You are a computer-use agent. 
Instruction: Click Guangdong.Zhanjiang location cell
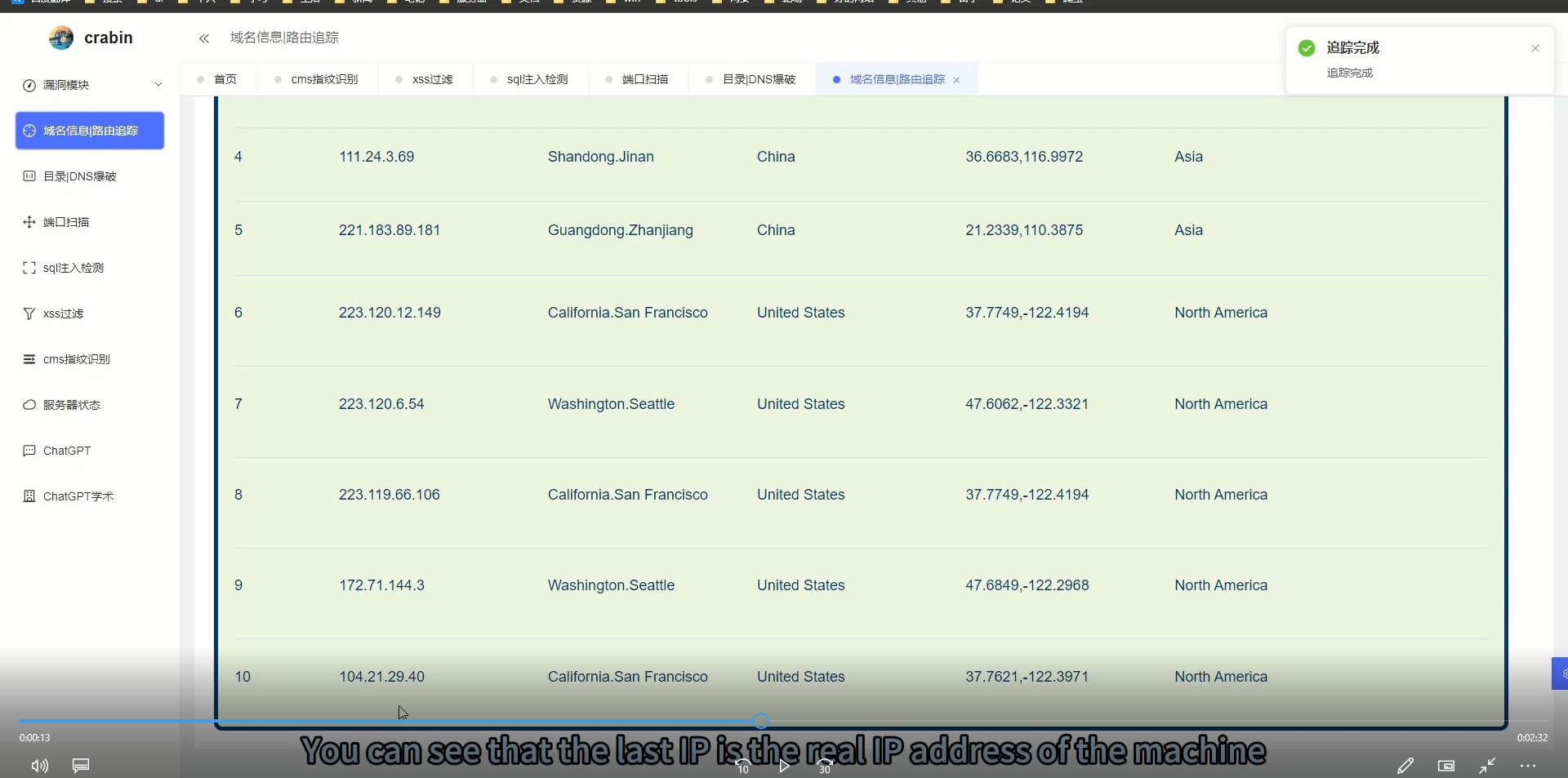(621, 230)
